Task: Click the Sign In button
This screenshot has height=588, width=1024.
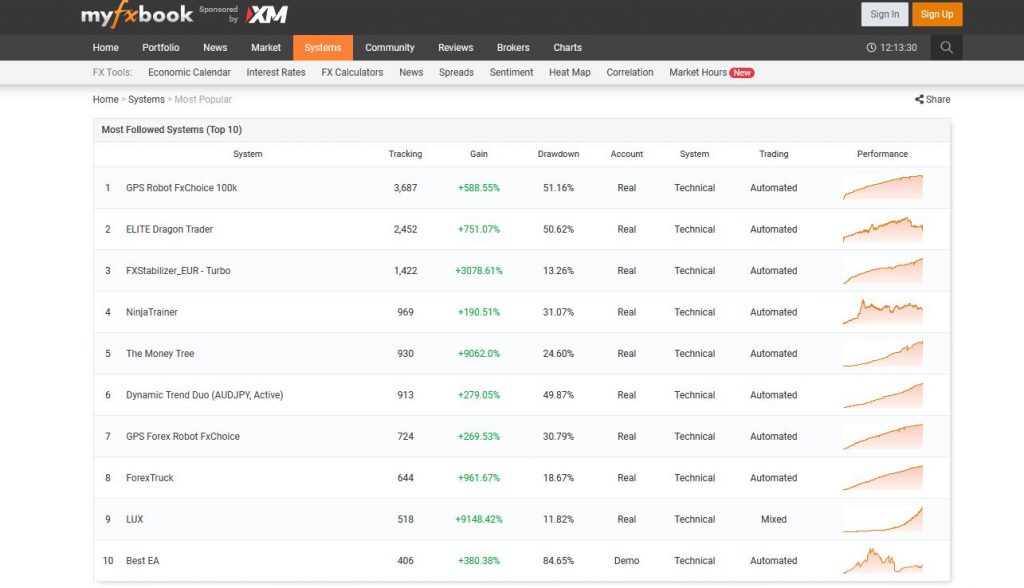Action: (884, 14)
